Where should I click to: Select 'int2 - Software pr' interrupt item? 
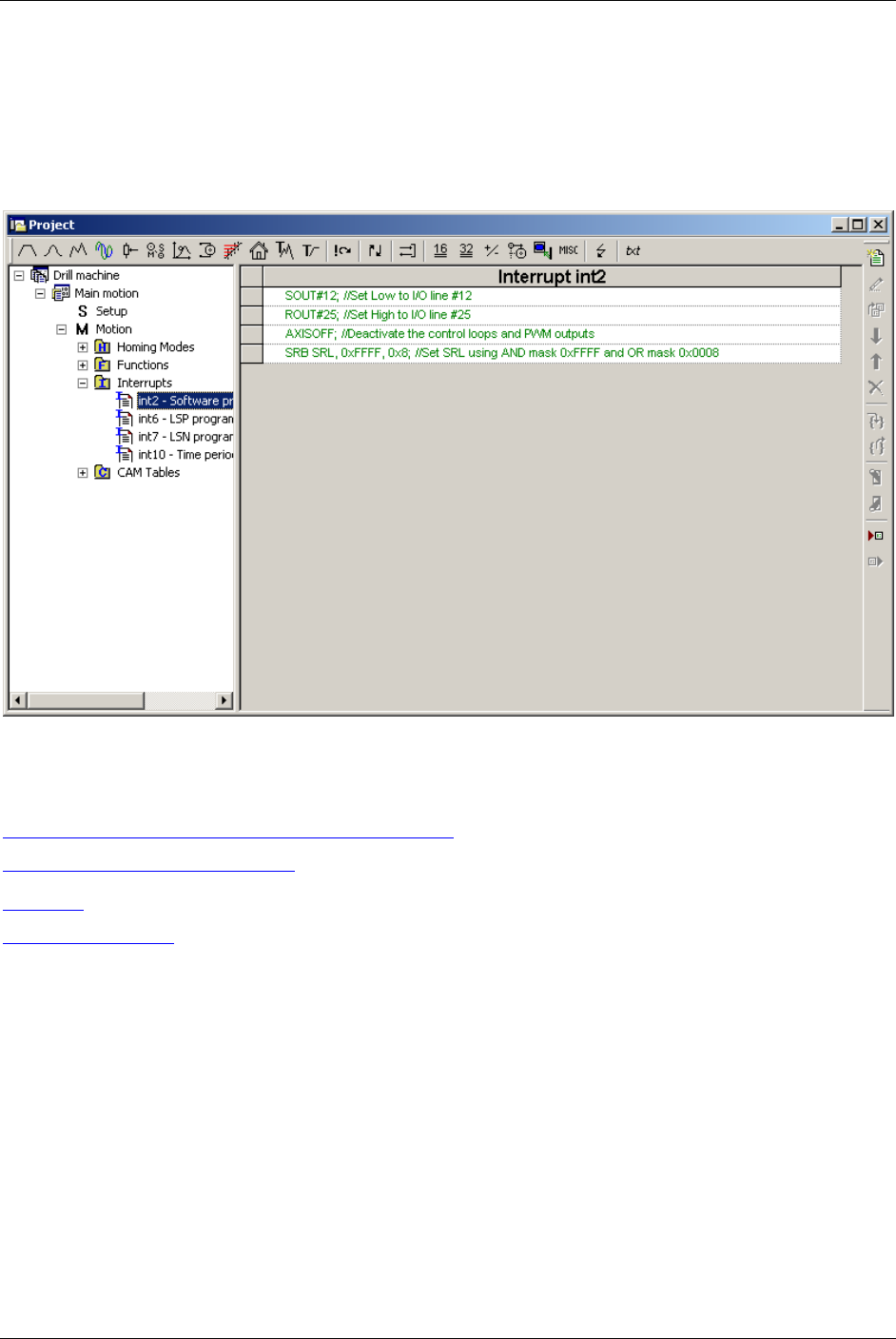185,401
